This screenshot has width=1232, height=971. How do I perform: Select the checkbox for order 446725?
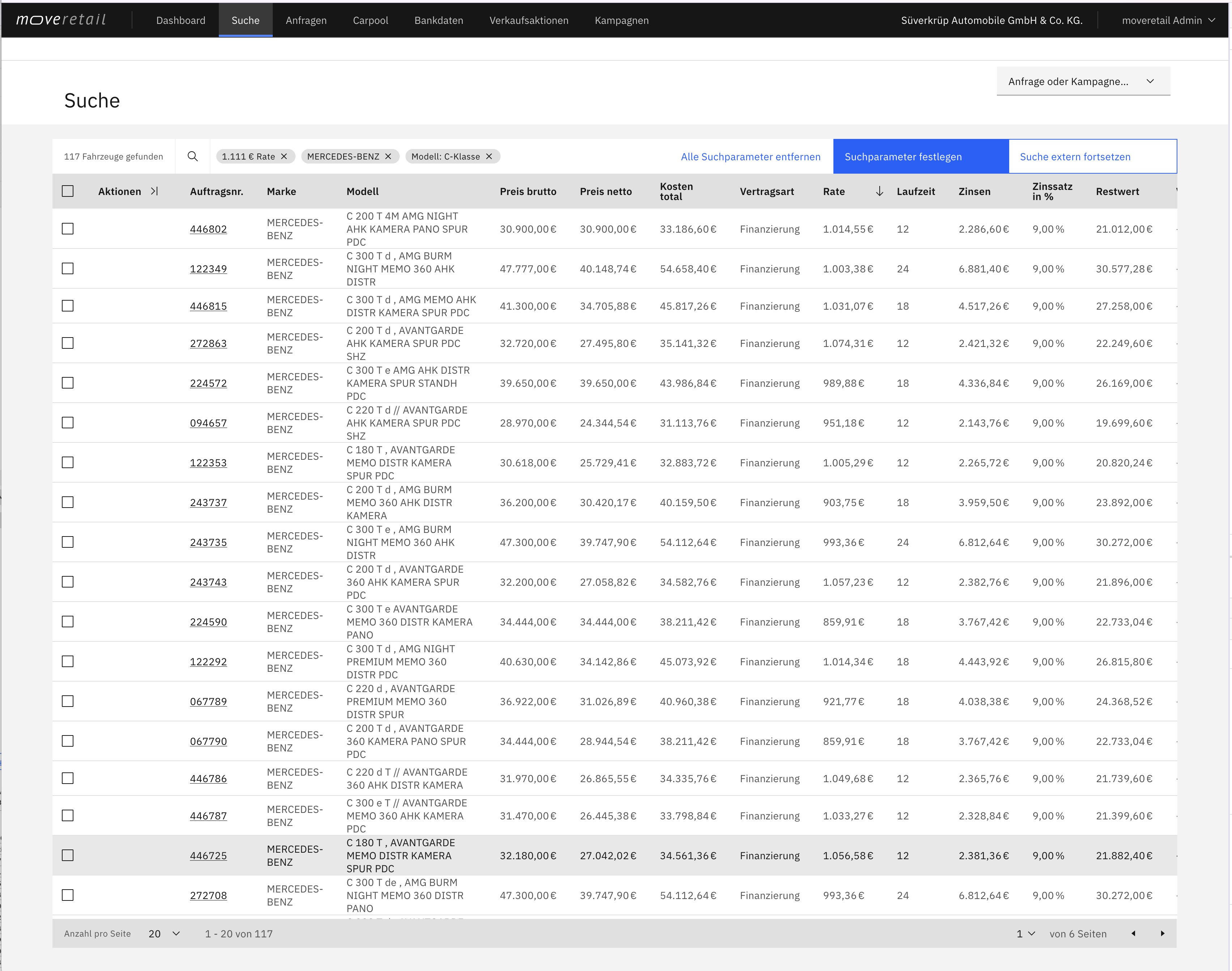coord(68,855)
